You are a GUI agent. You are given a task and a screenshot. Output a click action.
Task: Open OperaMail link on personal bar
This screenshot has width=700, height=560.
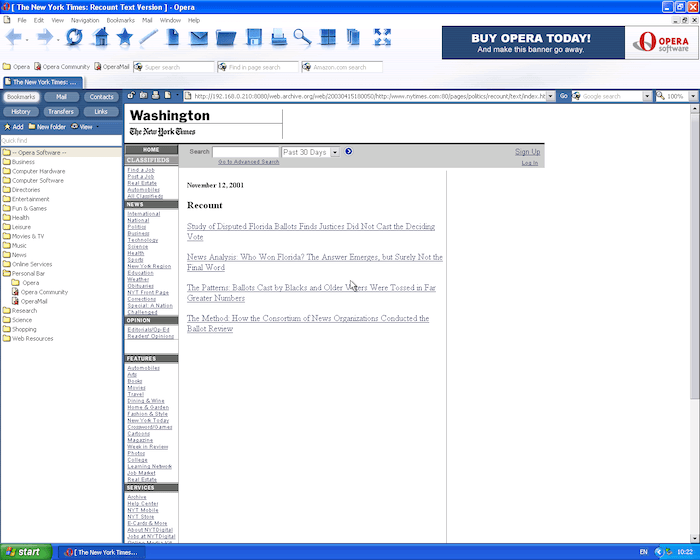click(112, 67)
